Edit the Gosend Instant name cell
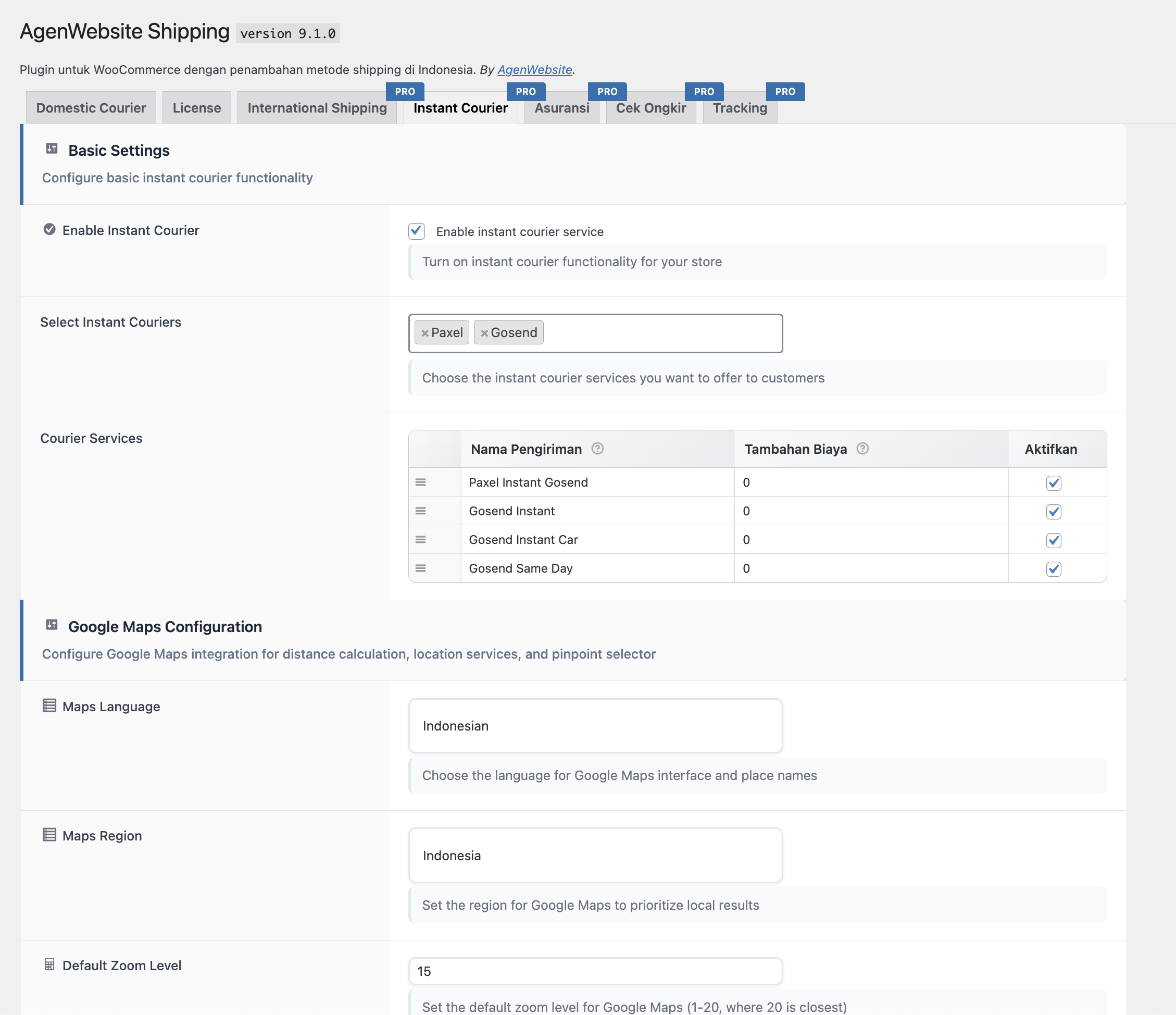The width and height of the screenshot is (1176, 1015). [x=598, y=511]
